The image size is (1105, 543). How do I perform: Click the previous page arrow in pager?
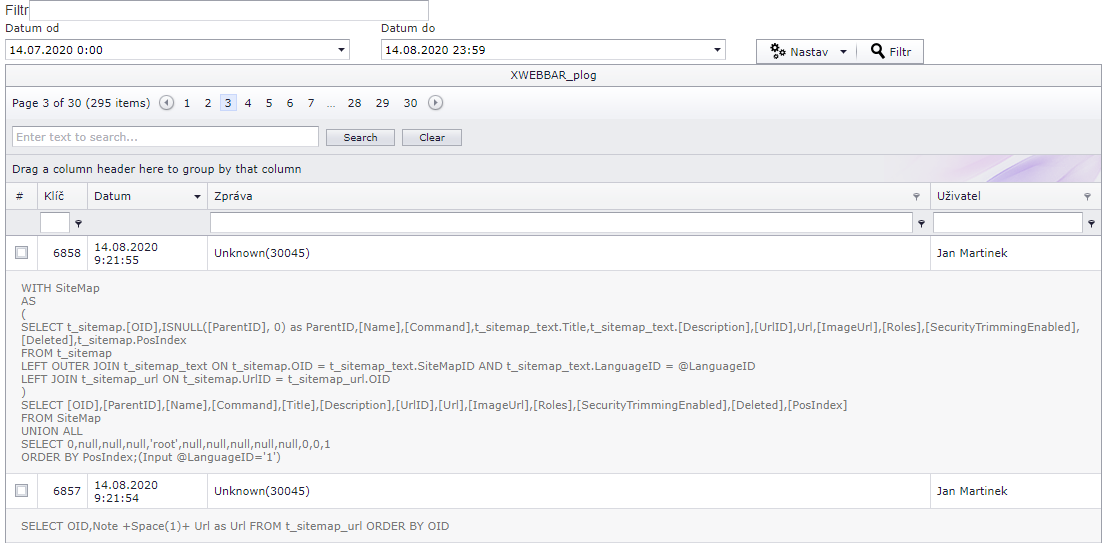pyautogui.click(x=166, y=103)
